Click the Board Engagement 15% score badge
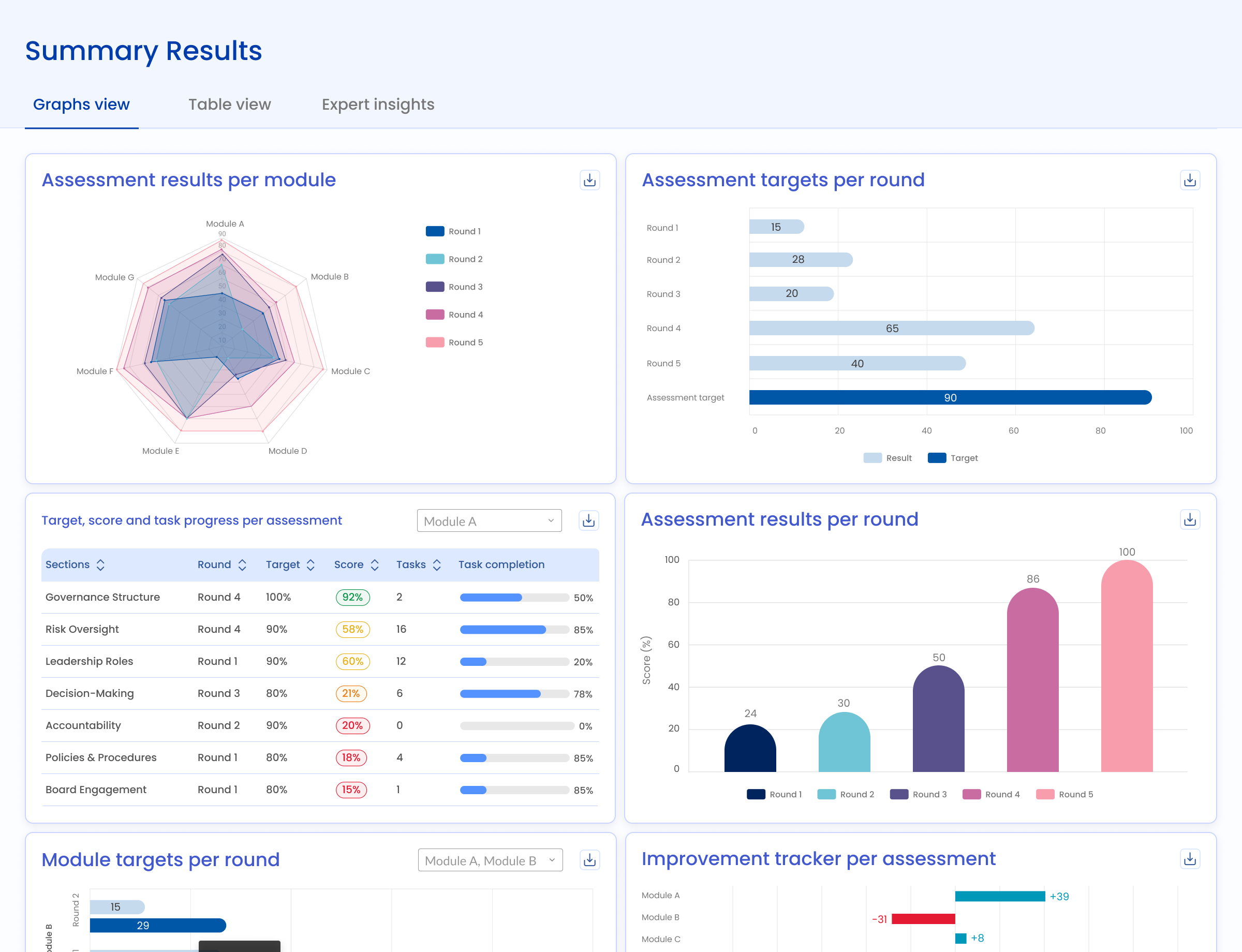This screenshot has height=952, width=1242. (351, 790)
